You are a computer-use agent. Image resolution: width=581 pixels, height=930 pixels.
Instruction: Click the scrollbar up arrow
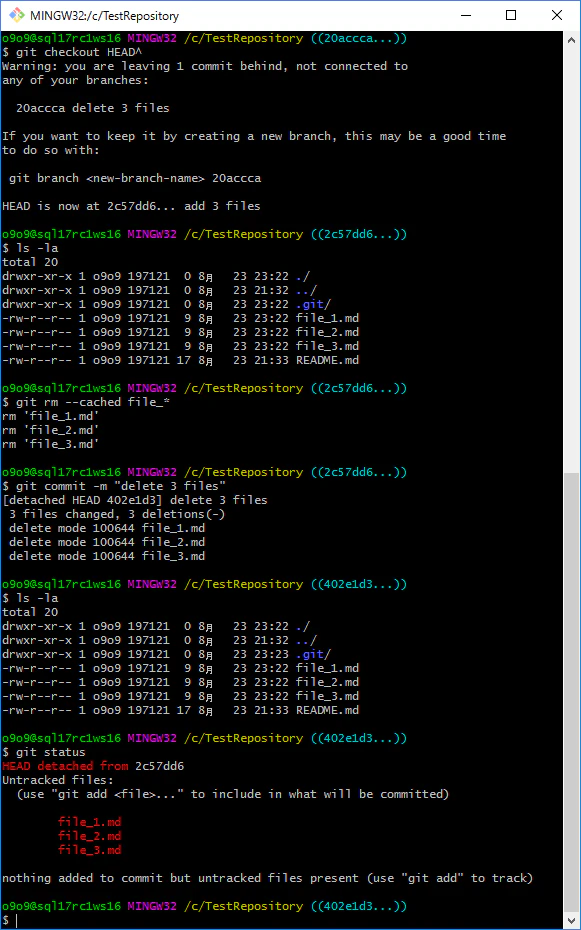[x=572, y=39]
